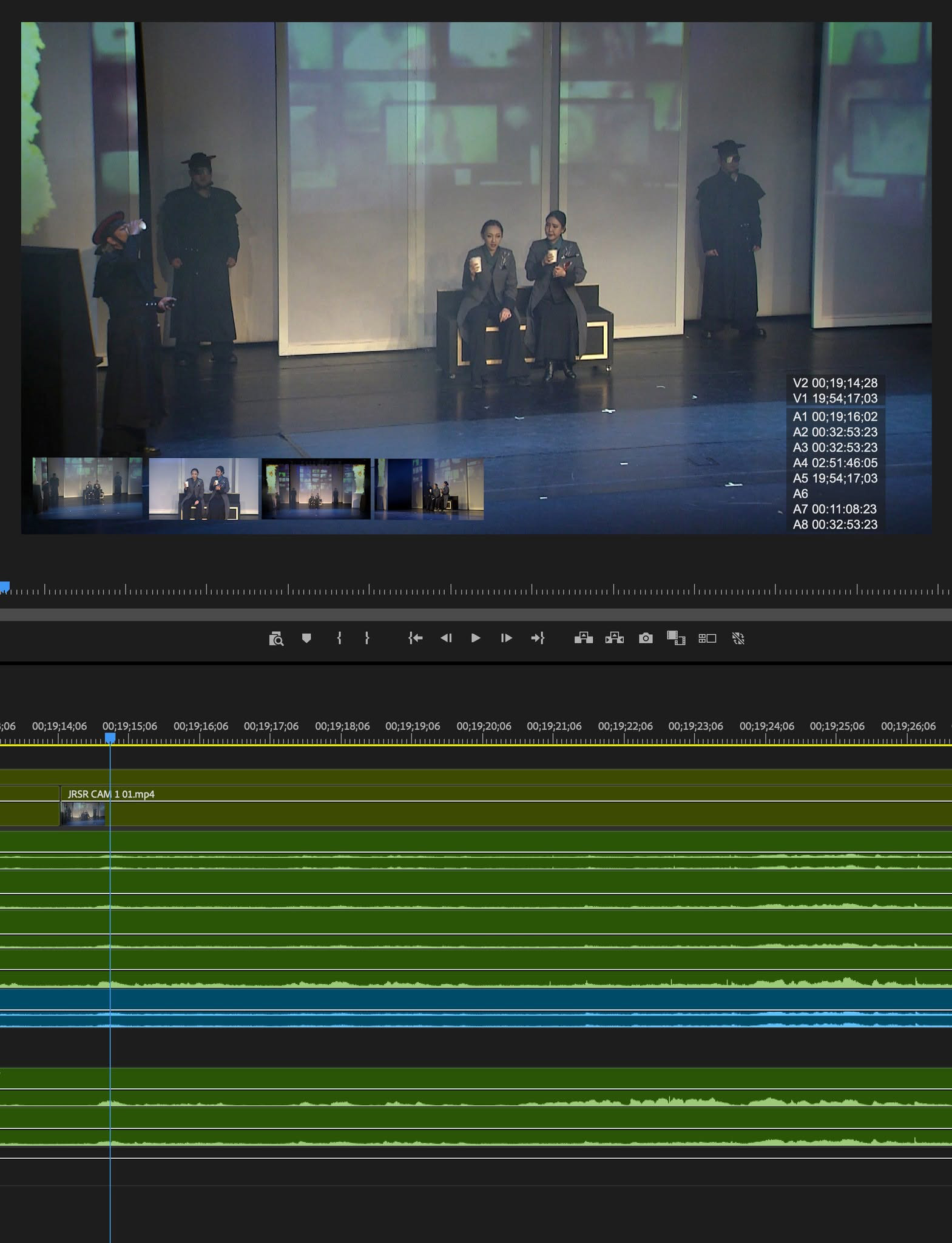Click the Mark Out bracket icon

pyautogui.click(x=367, y=638)
